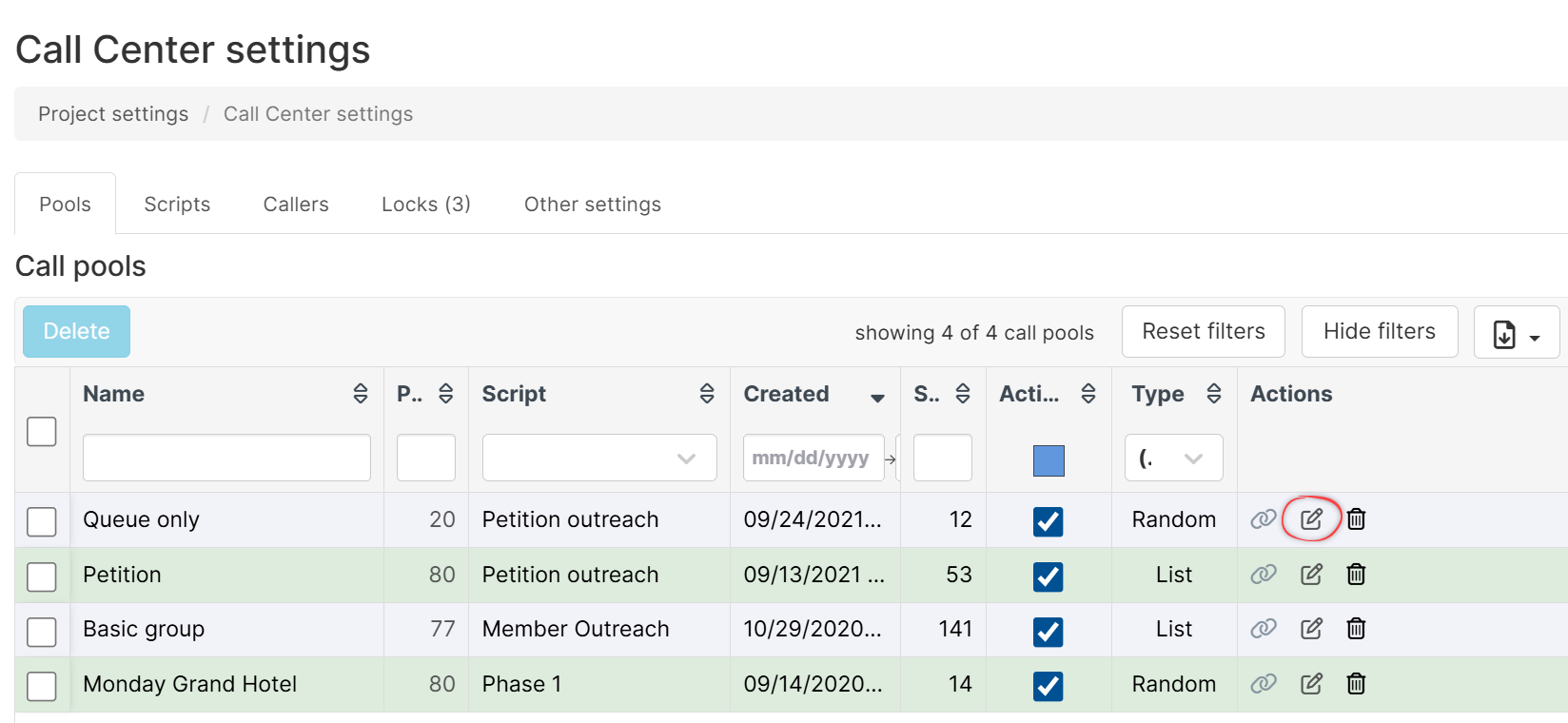
Task: Sort table by Script column
Action: pos(707,394)
